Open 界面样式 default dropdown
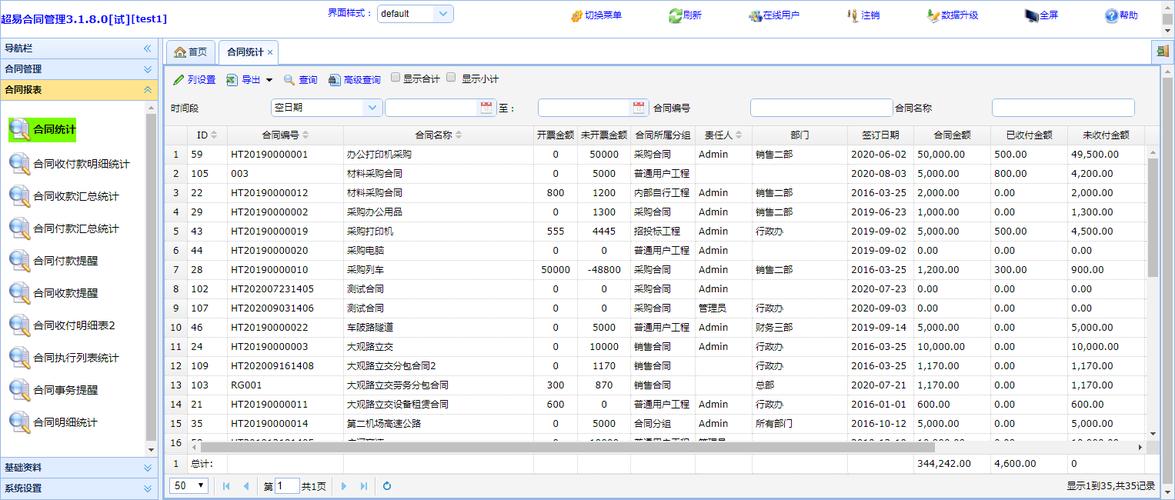Screen dimensions: 1175x500 click(415, 13)
